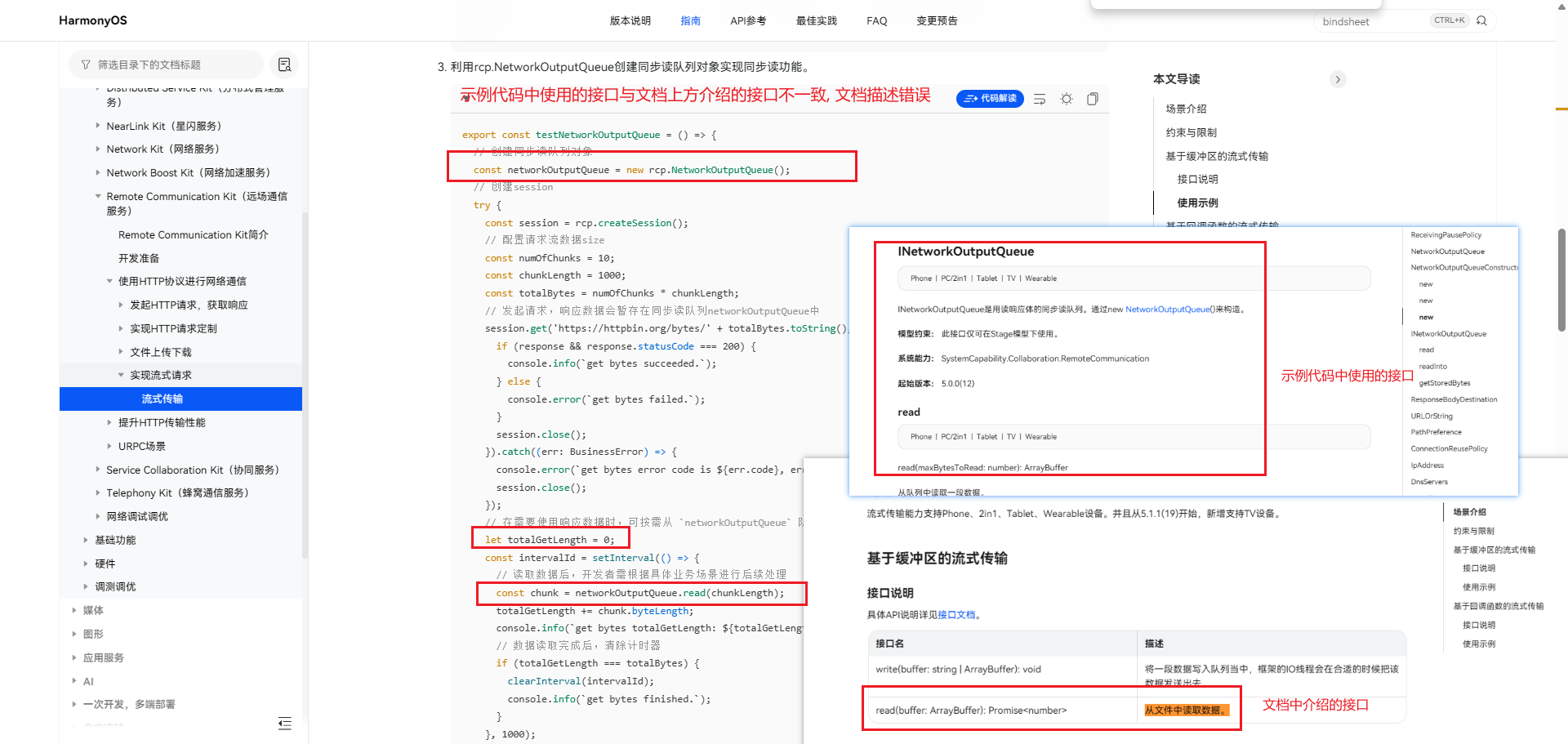Viewport: 1568px width, 744px height.
Task: Collapse 实现流式请求 node
Action: 122,375
